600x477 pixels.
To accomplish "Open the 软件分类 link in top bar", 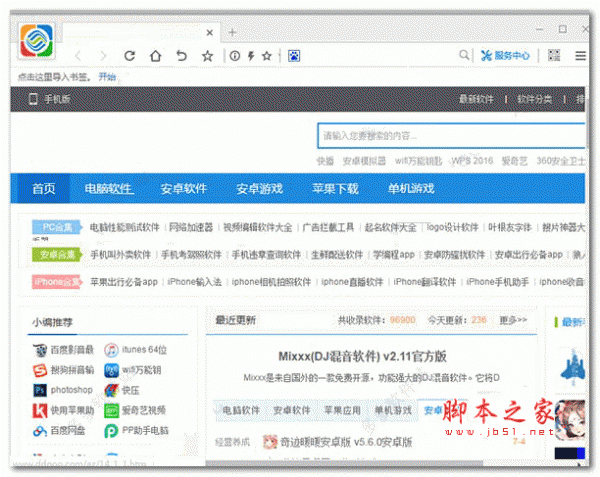I will pyautogui.click(x=535, y=99).
